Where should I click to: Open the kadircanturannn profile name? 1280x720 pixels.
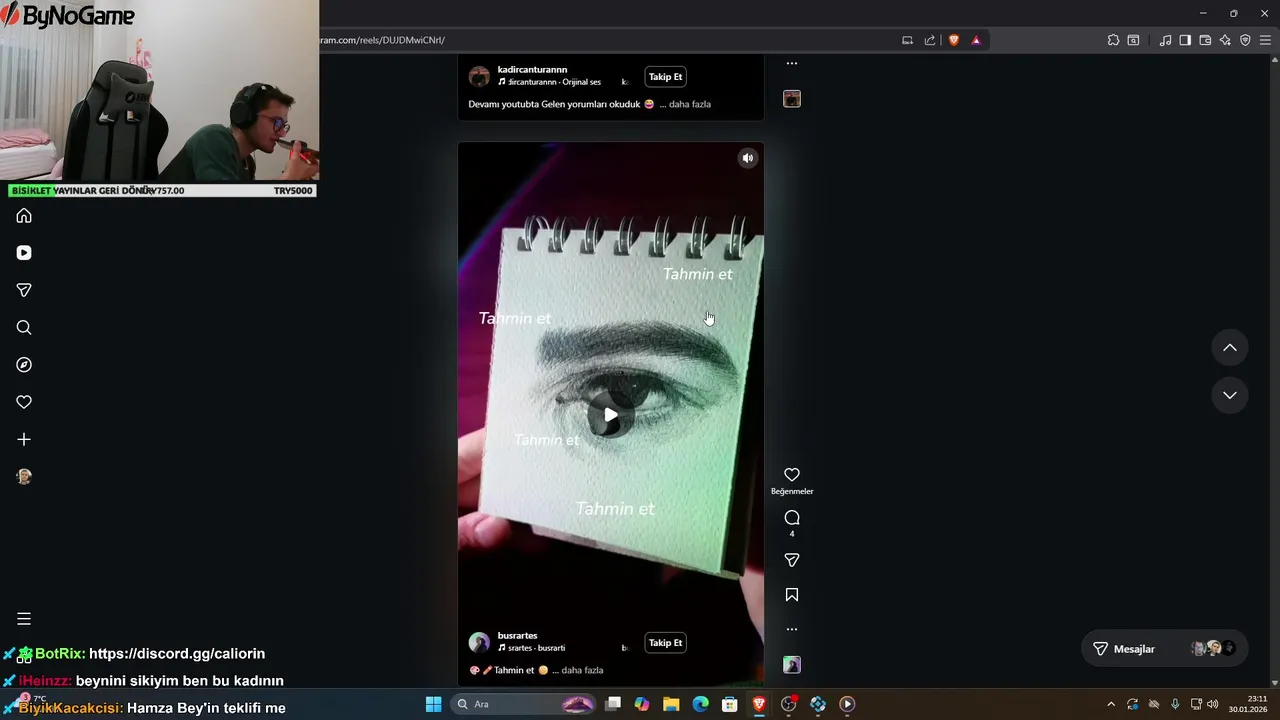pyautogui.click(x=532, y=70)
